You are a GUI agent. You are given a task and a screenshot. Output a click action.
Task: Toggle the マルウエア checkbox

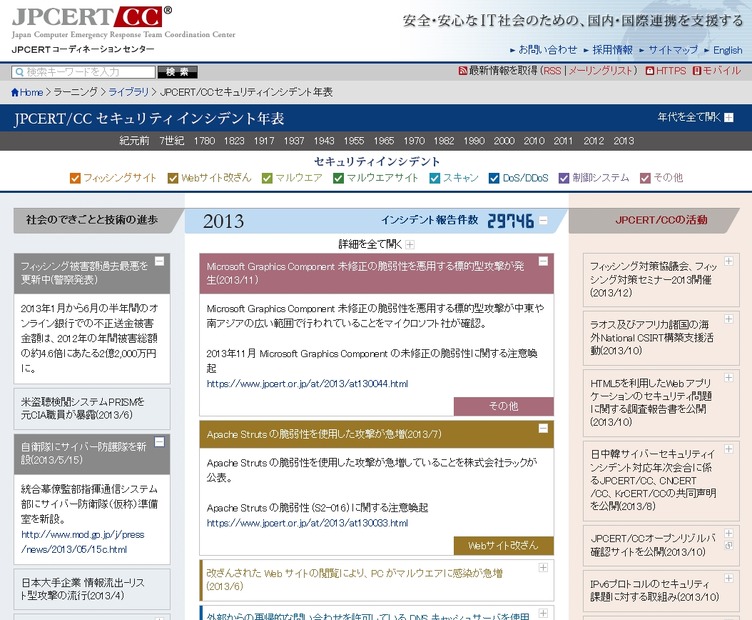[267, 178]
